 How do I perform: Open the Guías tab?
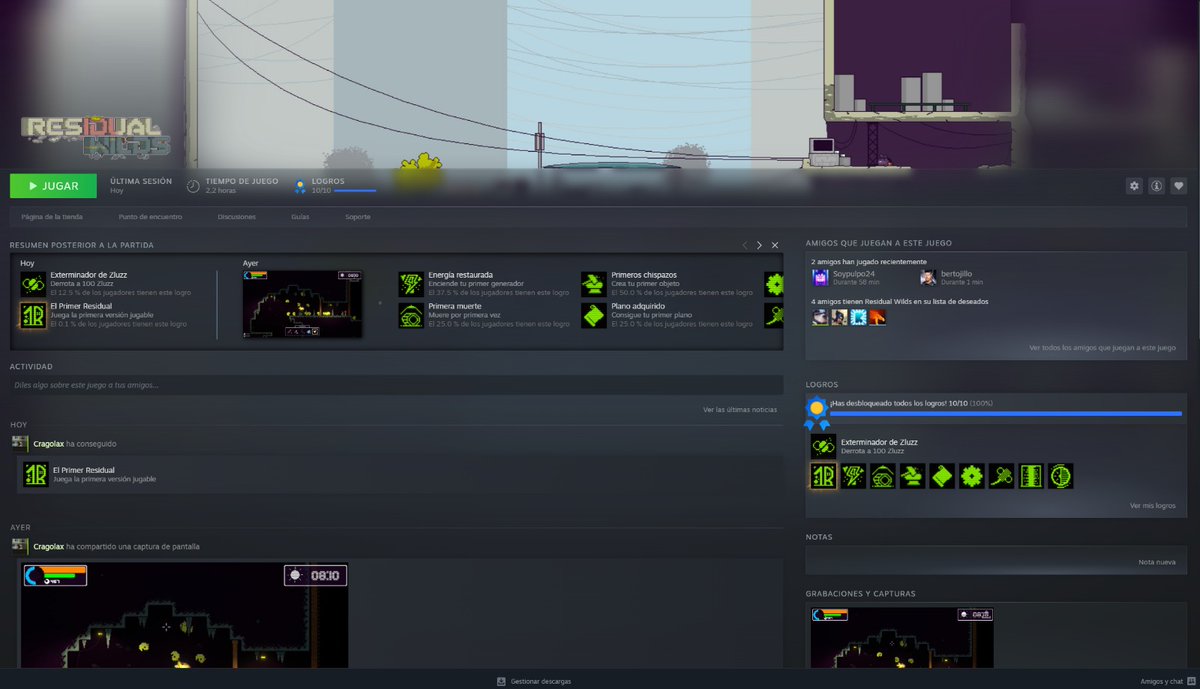coord(299,216)
